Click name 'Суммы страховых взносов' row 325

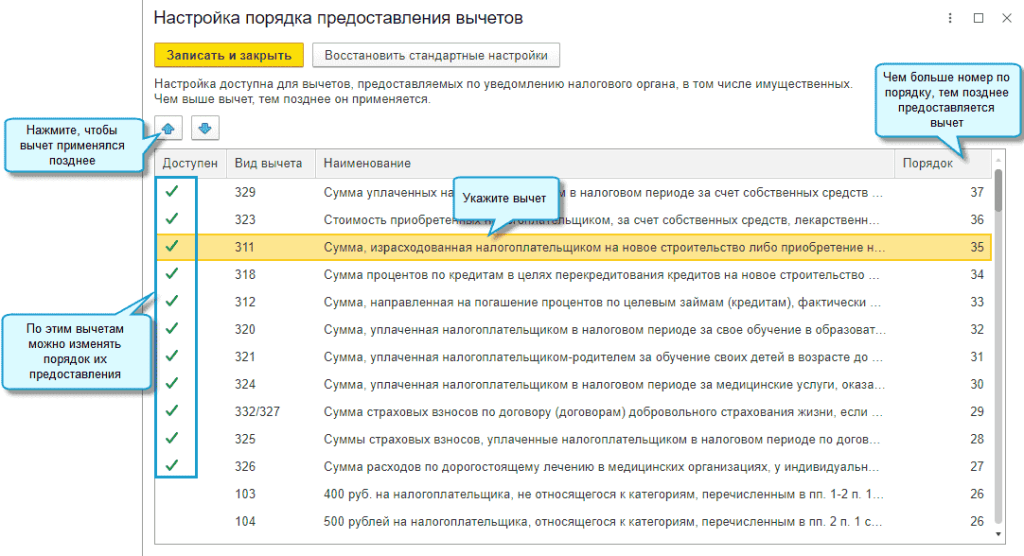(x=601, y=439)
